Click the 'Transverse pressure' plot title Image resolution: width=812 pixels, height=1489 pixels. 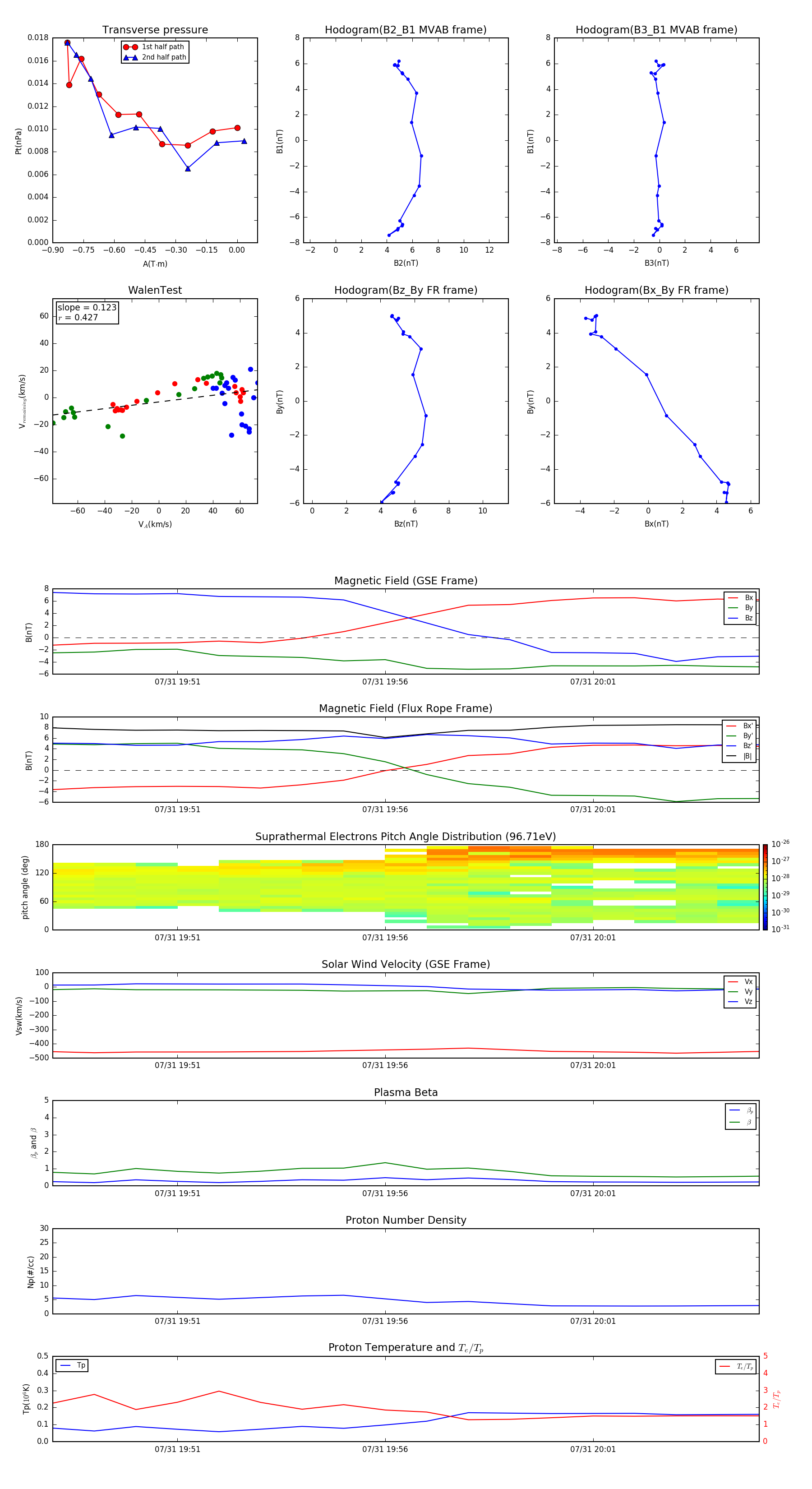(155, 30)
